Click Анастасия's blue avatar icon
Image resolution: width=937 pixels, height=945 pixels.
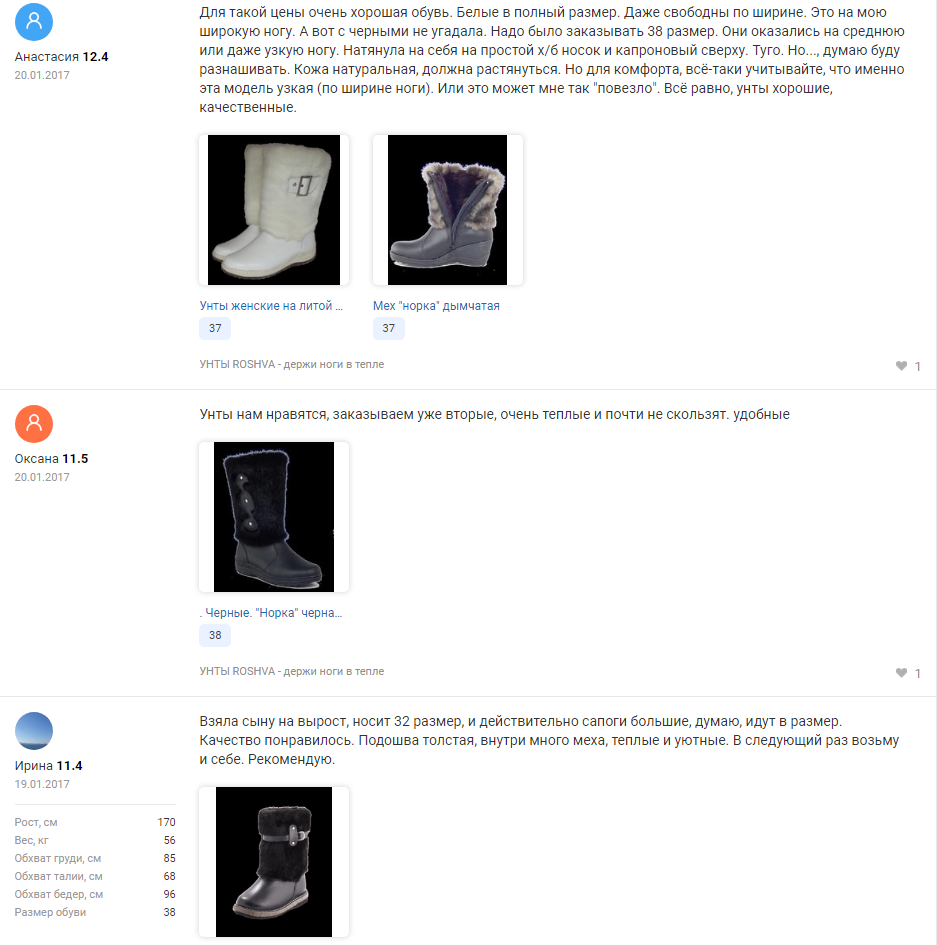coord(34,22)
